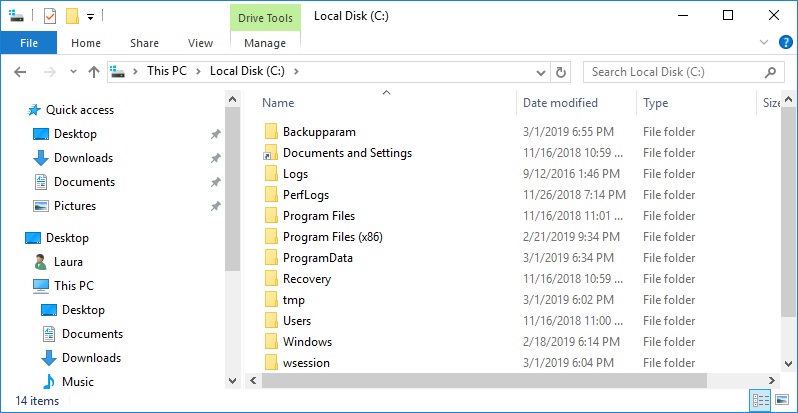Click the pin icon next to Pictures
This screenshot has height=413, width=798.
click(x=216, y=206)
